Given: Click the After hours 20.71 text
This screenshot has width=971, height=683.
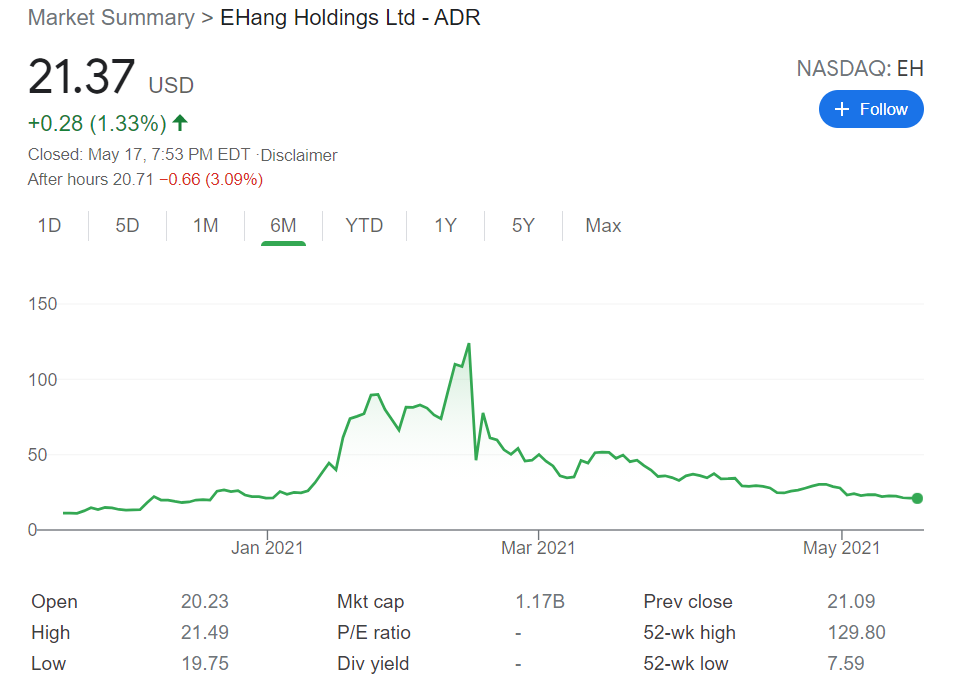Looking at the screenshot, I should [90, 180].
